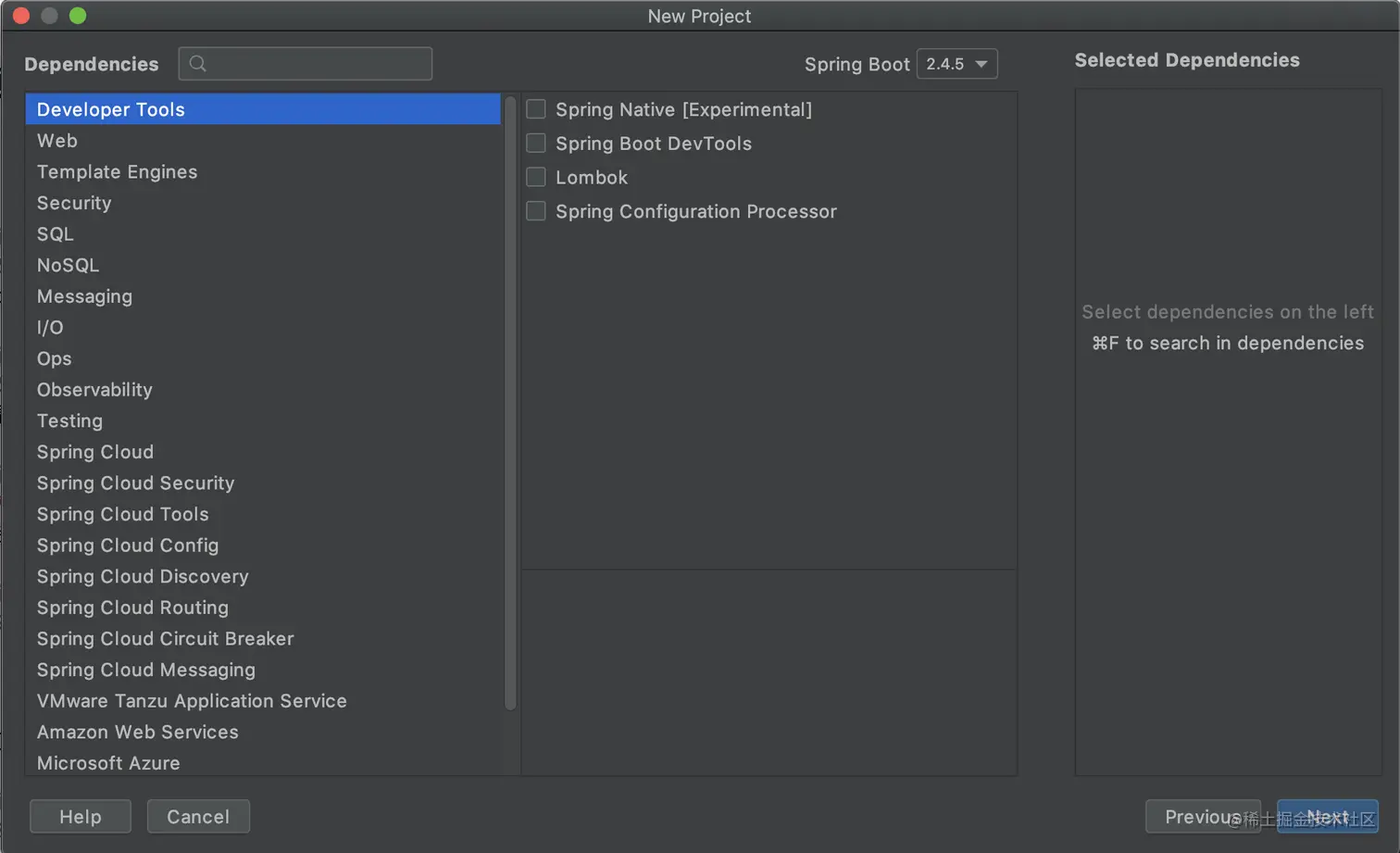Choose the Template Engines category
Viewport: 1400px width, 853px height.
[118, 172]
